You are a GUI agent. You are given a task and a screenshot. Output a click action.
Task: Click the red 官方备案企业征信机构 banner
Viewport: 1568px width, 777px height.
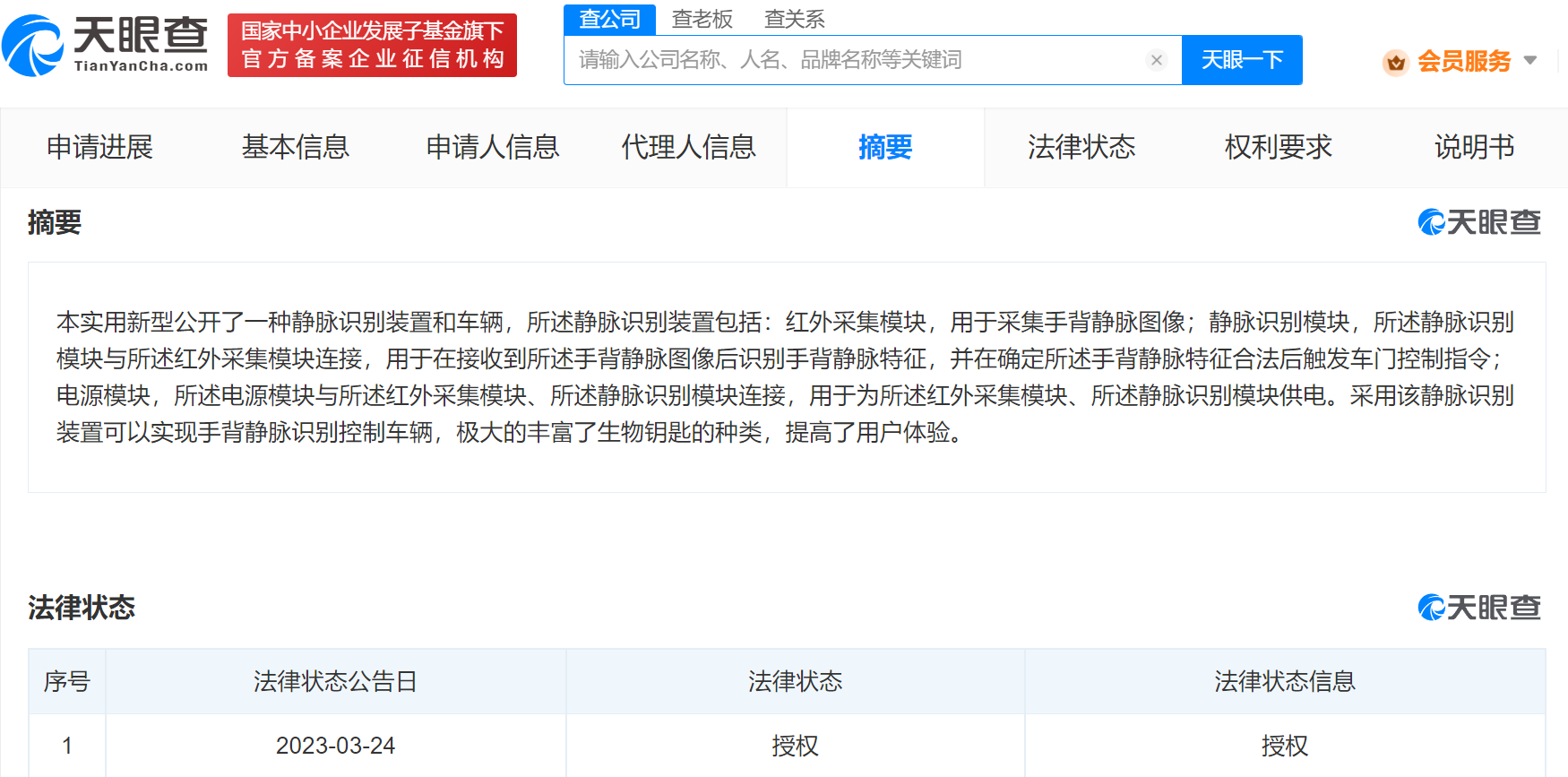372,45
